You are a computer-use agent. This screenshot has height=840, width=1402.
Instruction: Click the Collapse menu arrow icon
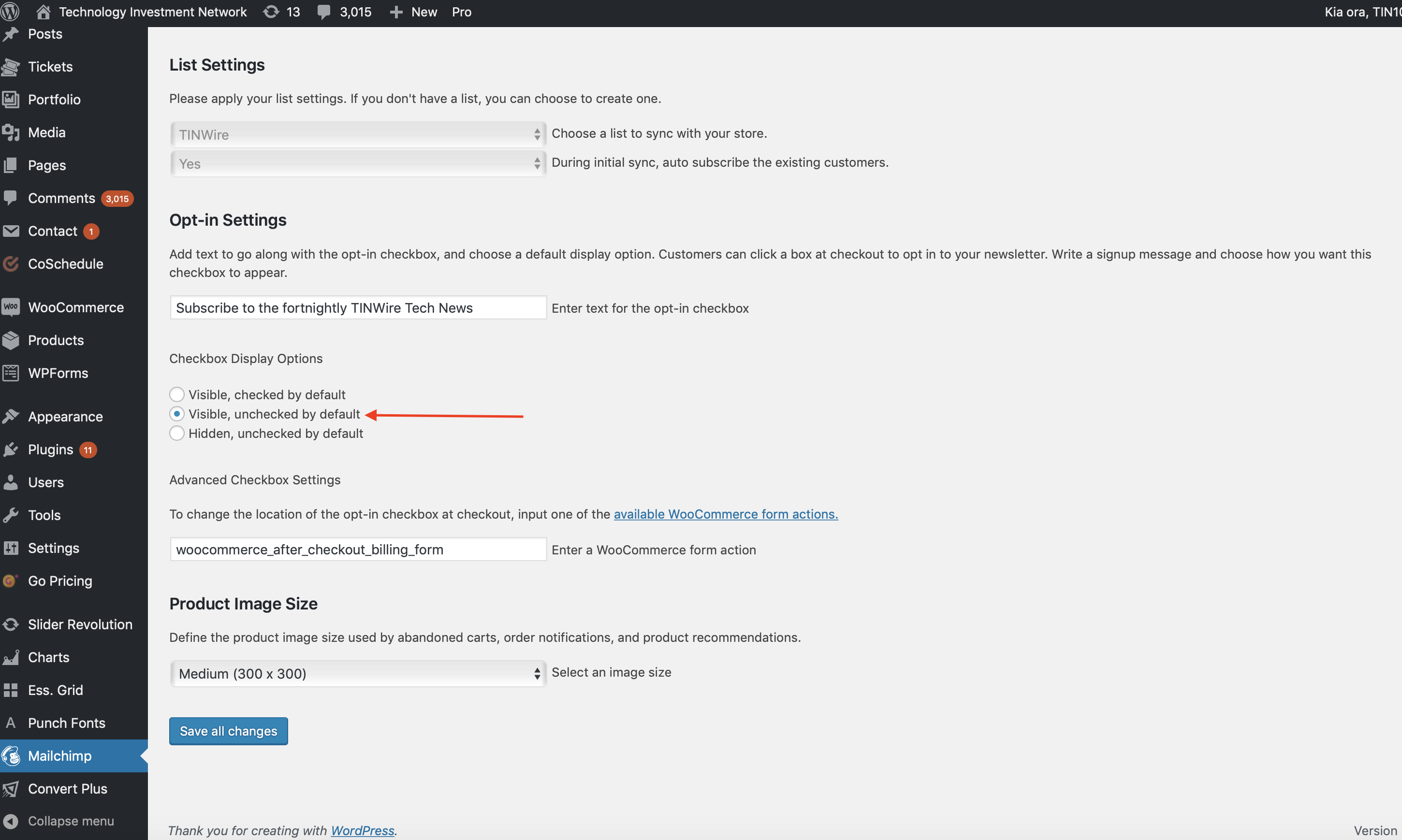pos(11,821)
